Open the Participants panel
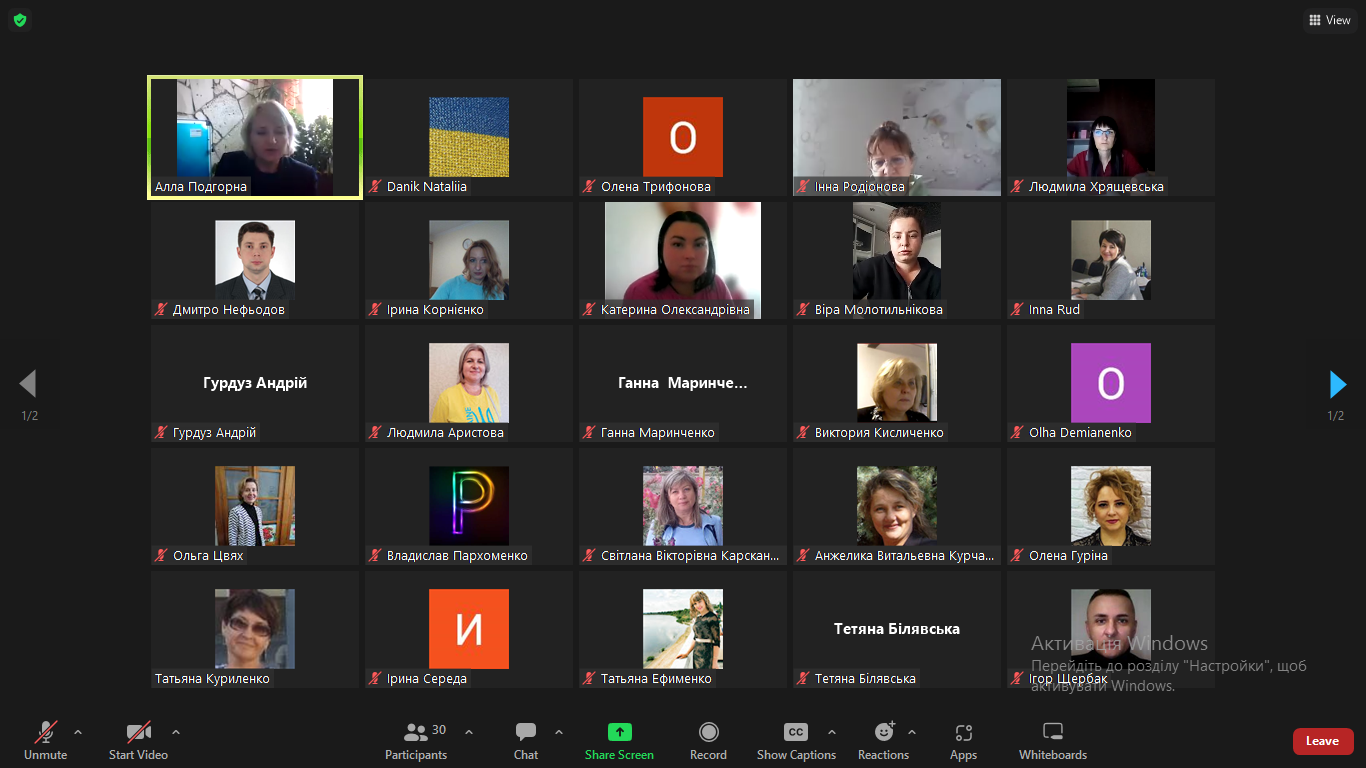1366x768 pixels. (416, 740)
